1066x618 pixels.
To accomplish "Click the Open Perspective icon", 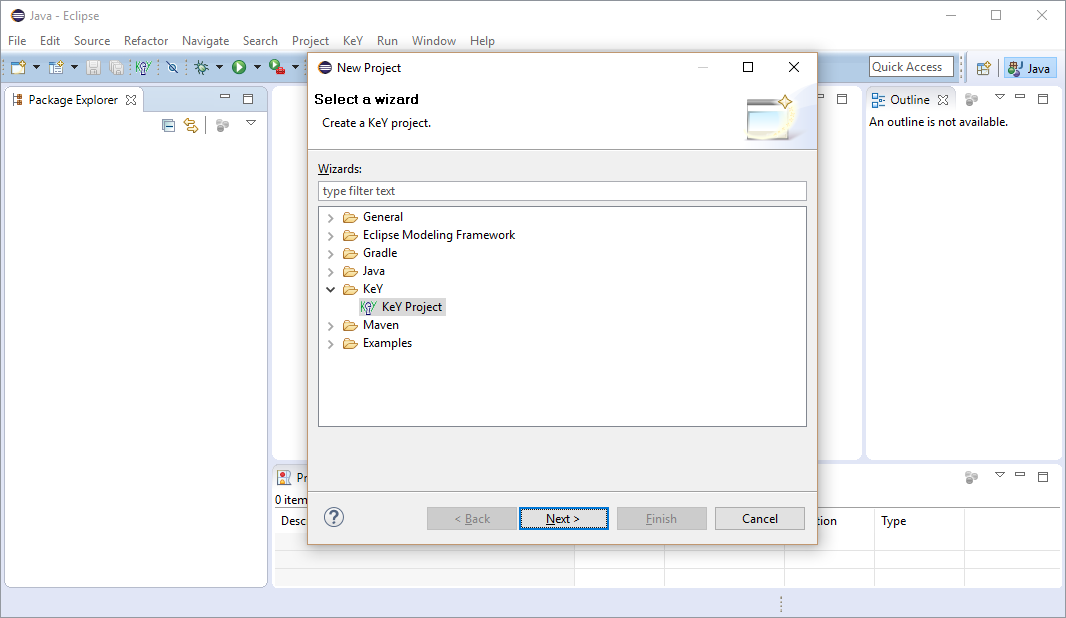I will tap(983, 68).
